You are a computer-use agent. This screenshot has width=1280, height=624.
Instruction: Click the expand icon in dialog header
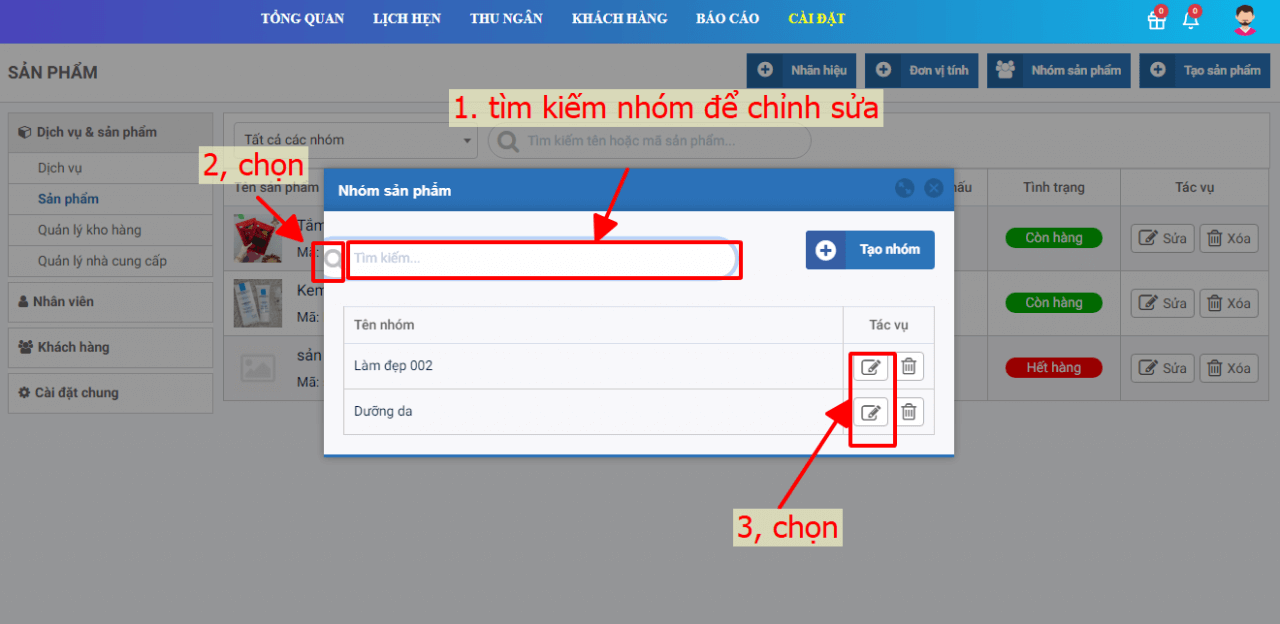(x=904, y=188)
